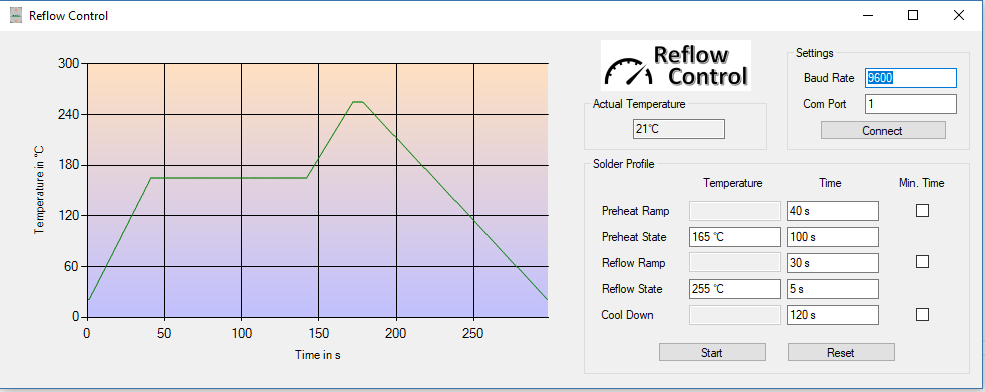The width and height of the screenshot is (985, 392).
Task: Edit Preheat State time of 100 s
Action: (x=832, y=237)
